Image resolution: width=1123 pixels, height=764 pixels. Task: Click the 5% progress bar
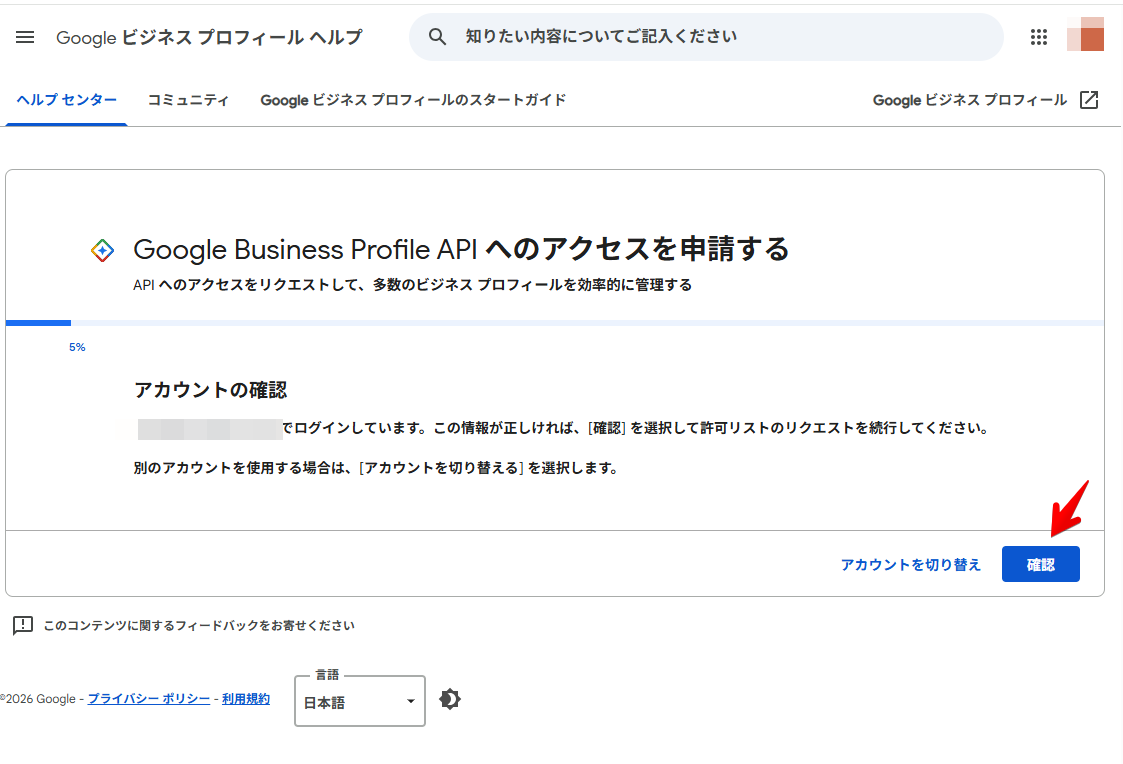554,323
